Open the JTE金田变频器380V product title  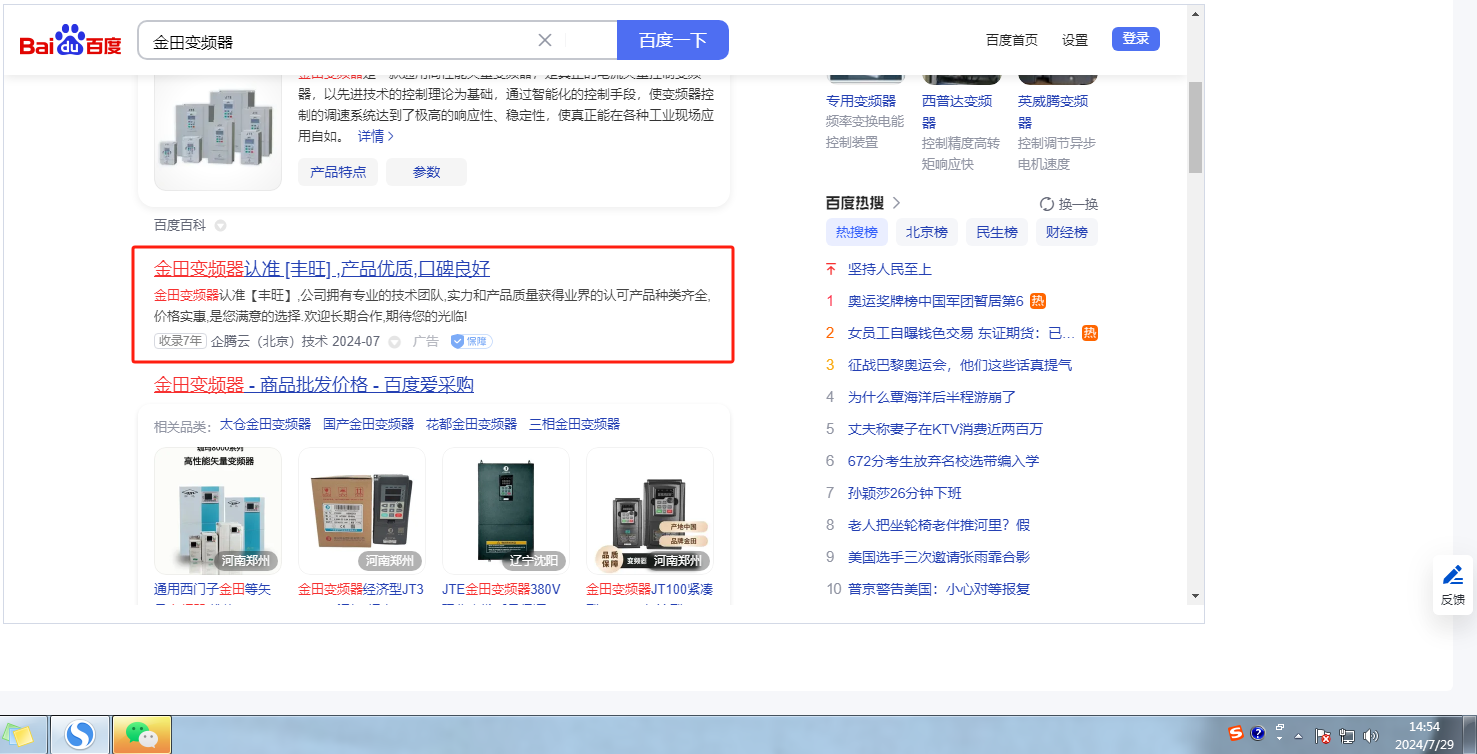point(501,589)
